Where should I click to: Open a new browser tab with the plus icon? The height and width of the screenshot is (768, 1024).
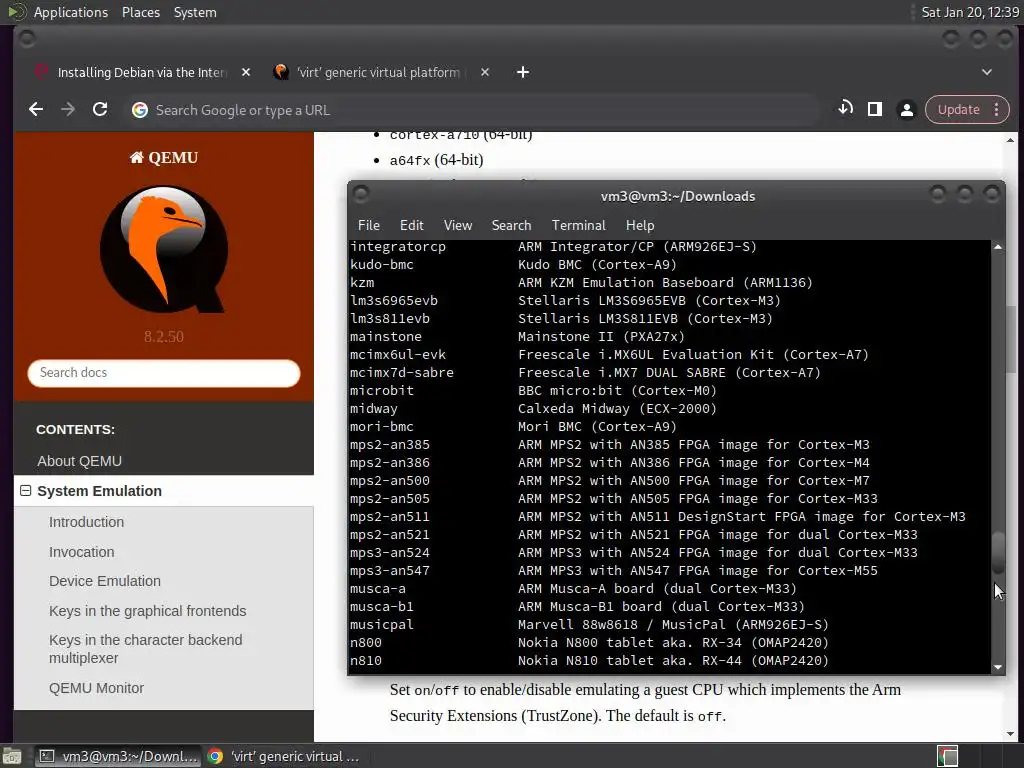(x=522, y=72)
